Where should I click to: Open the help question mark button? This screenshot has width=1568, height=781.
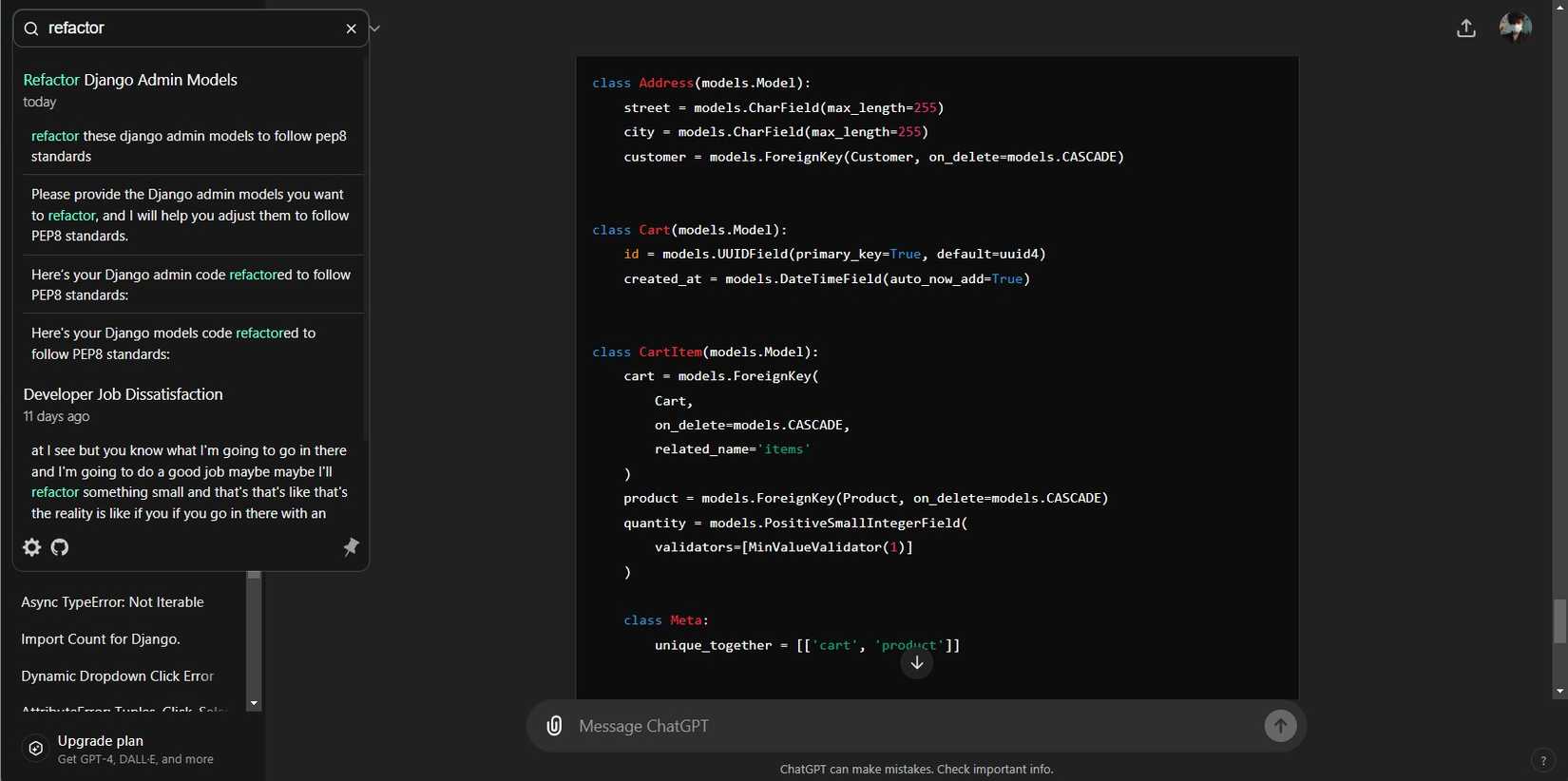pyautogui.click(x=1542, y=760)
